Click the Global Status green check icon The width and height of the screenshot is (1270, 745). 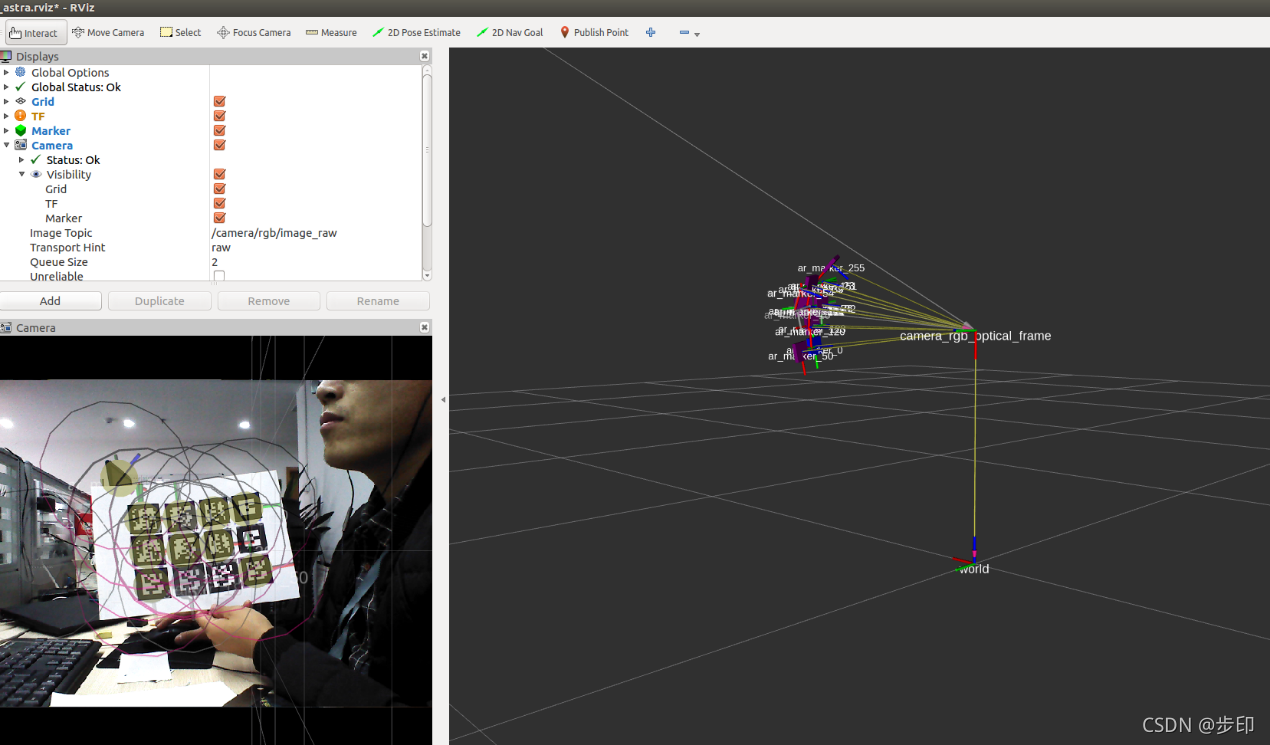20,87
